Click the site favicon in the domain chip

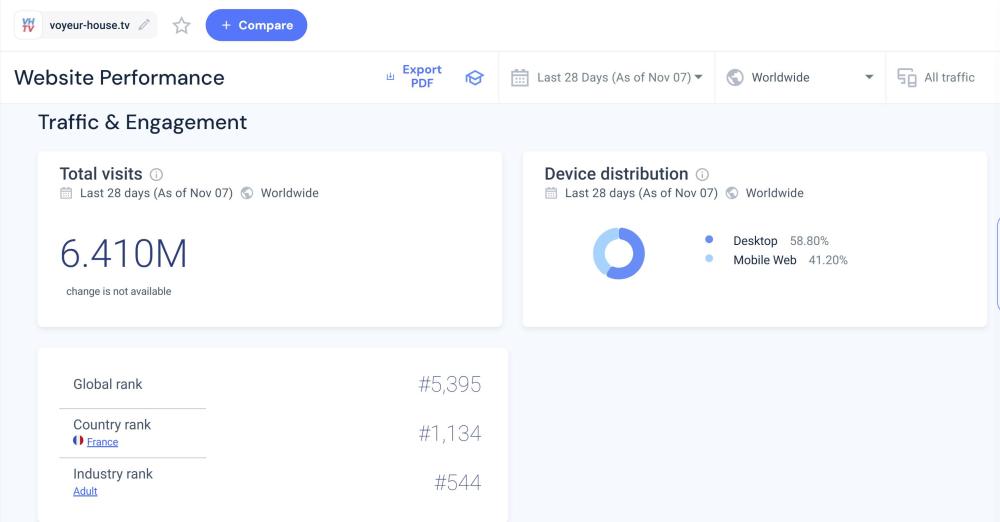click(29, 25)
